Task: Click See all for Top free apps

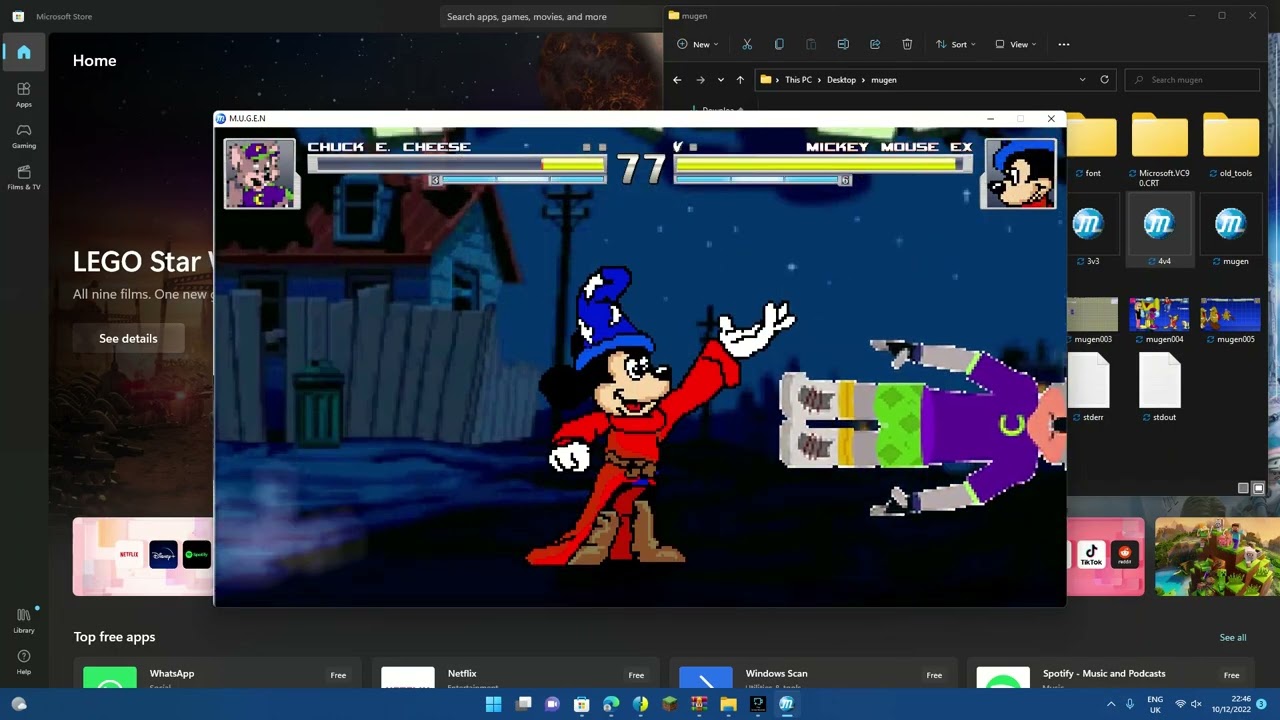Action: click(1233, 637)
